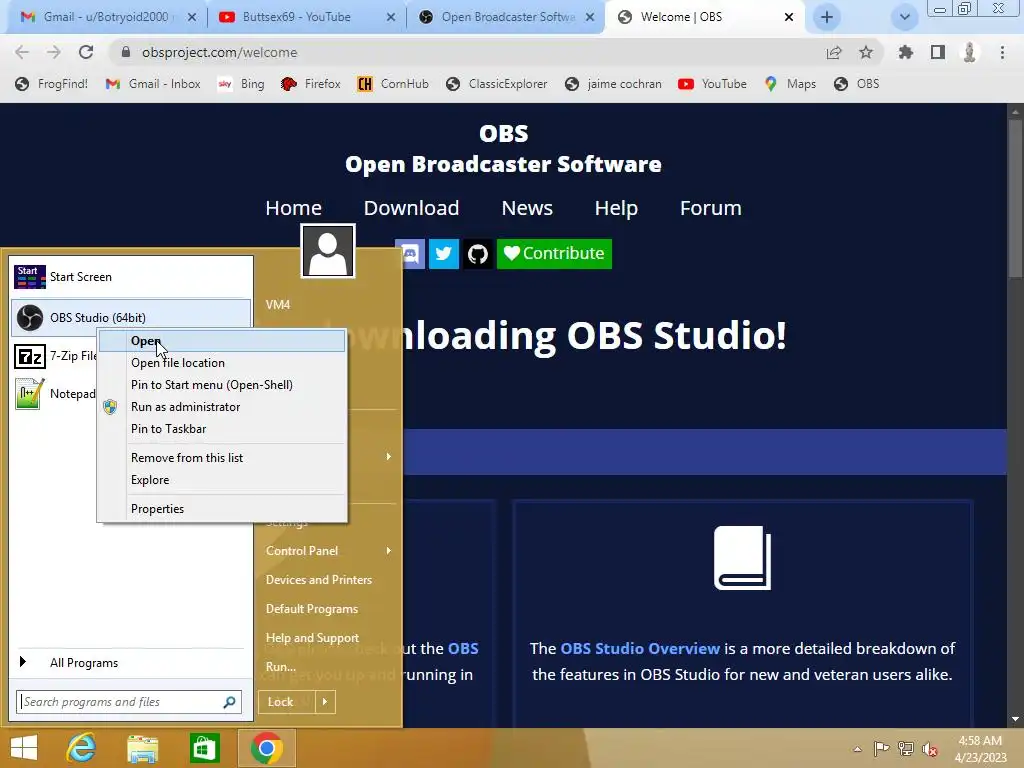This screenshot has width=1024, height=768.
Task: Select Run as administrator
Action: 222,407
